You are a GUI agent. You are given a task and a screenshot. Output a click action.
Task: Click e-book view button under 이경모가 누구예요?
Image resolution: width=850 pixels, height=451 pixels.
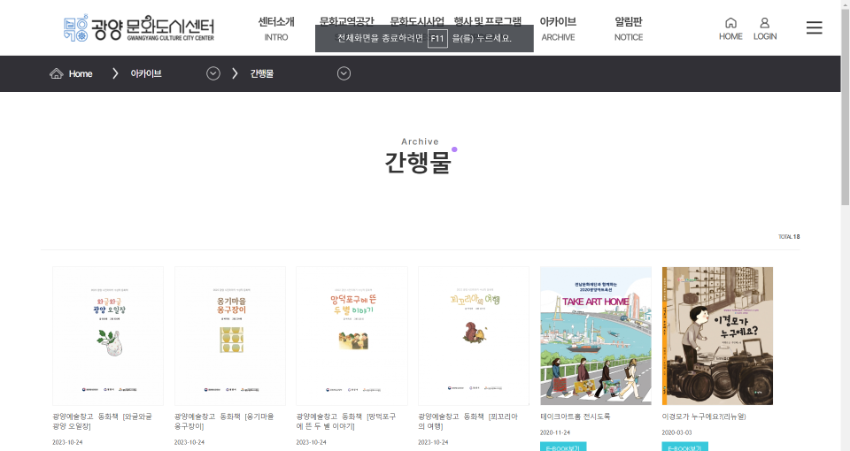click(685, 446)
